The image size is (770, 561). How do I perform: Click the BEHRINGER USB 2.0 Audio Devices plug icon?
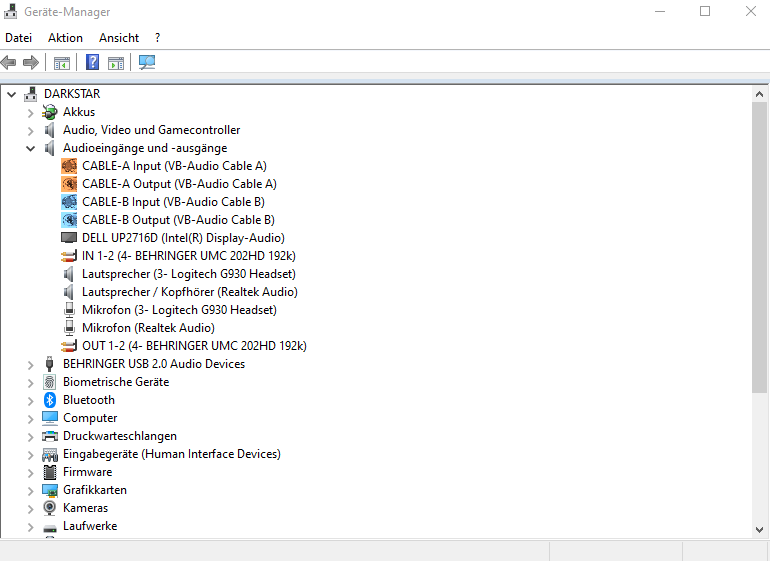click(x=49, y=364)
